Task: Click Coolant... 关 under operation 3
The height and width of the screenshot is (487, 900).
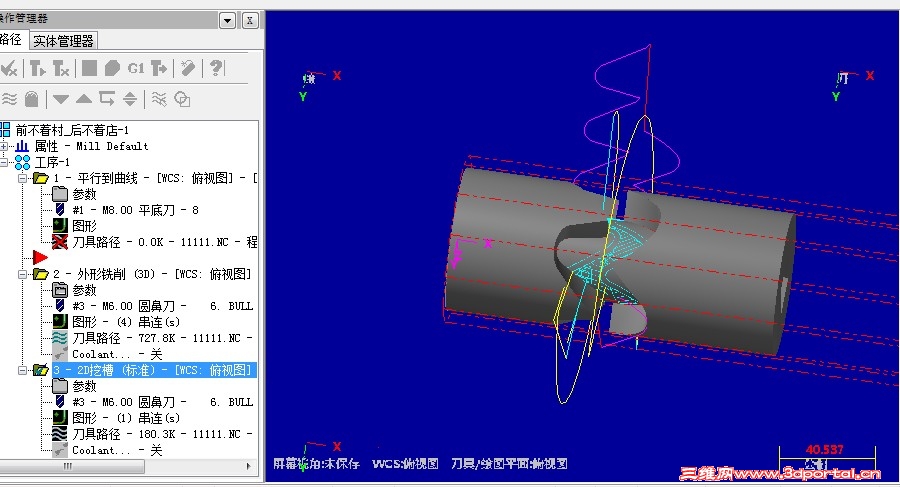Action: pyautogui.click(x=117, y=450)
